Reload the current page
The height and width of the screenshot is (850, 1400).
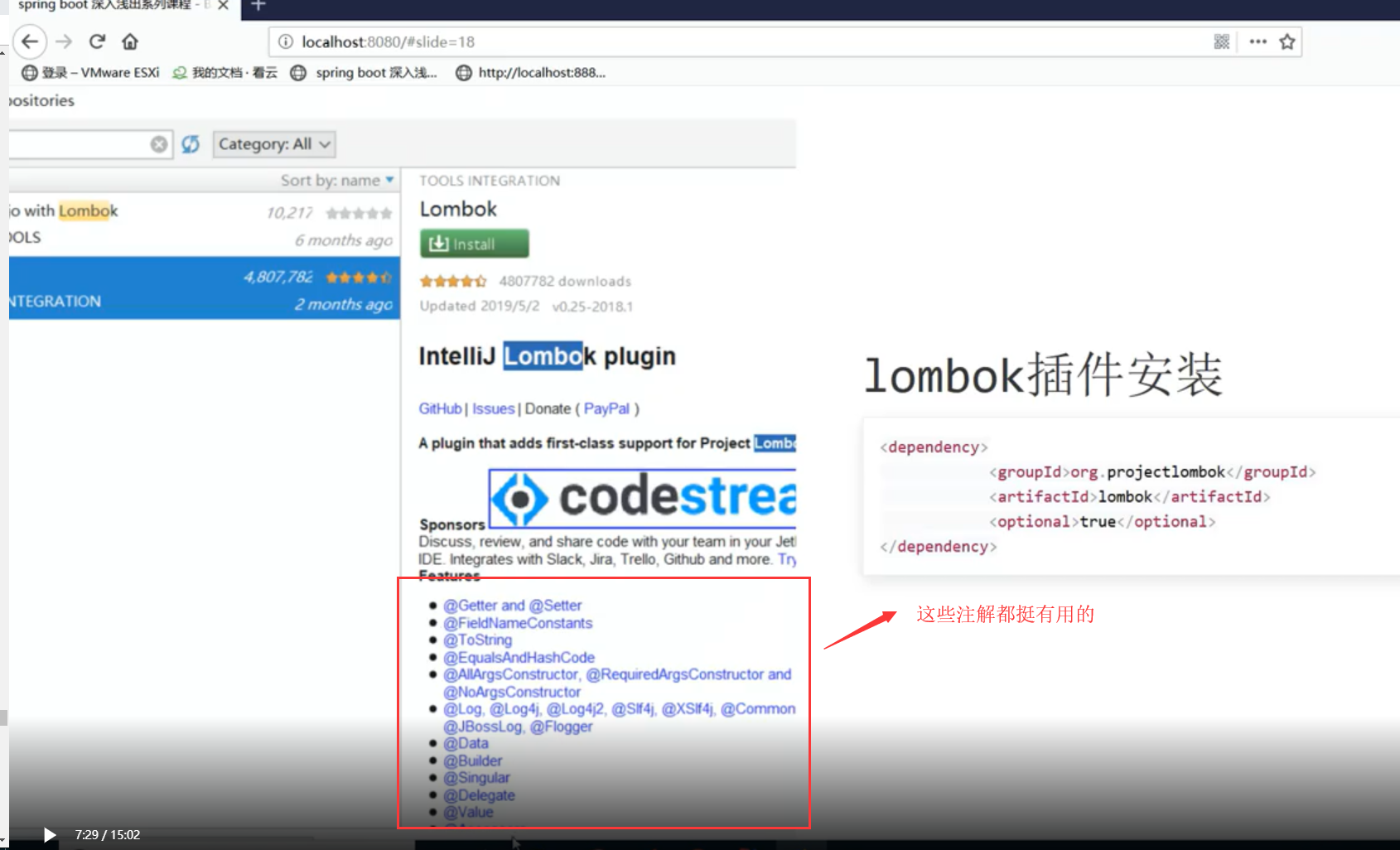tap(97, 41)
